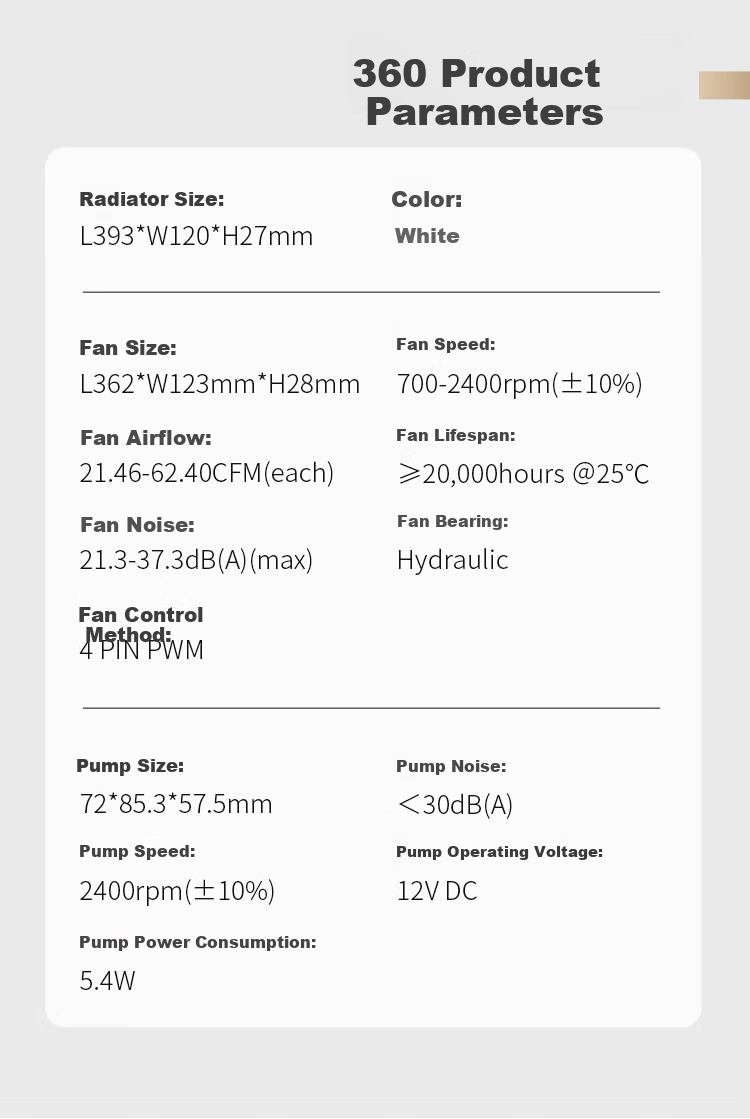750x1119 pixels.
Task: Select the Color label
Action: 427,199
